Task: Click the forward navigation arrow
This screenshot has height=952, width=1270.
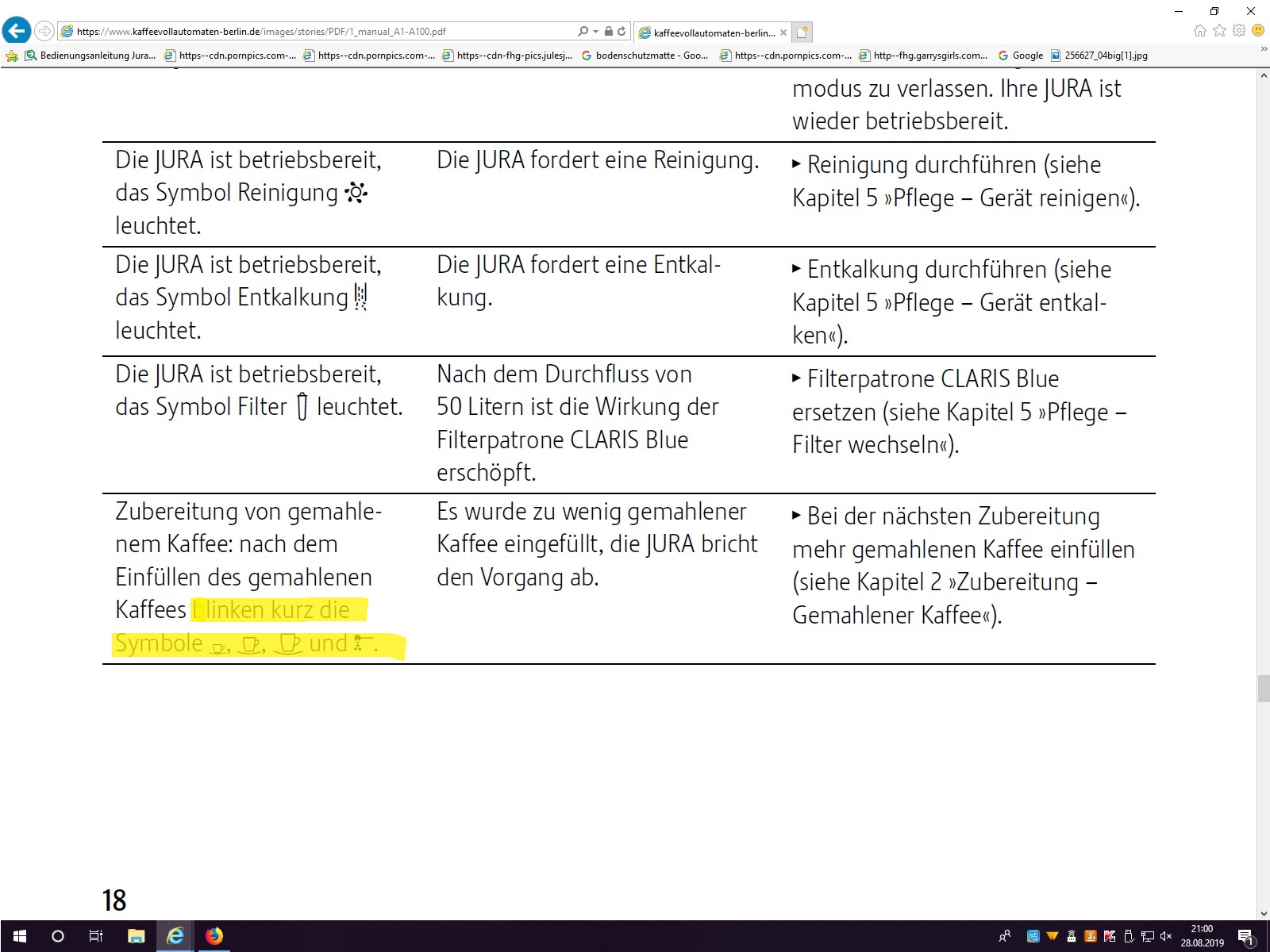Action: 44,31
